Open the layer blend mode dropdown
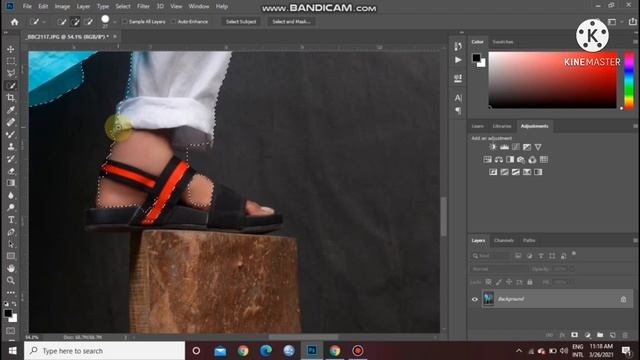The image size is (640, 360). coord(499,269)
